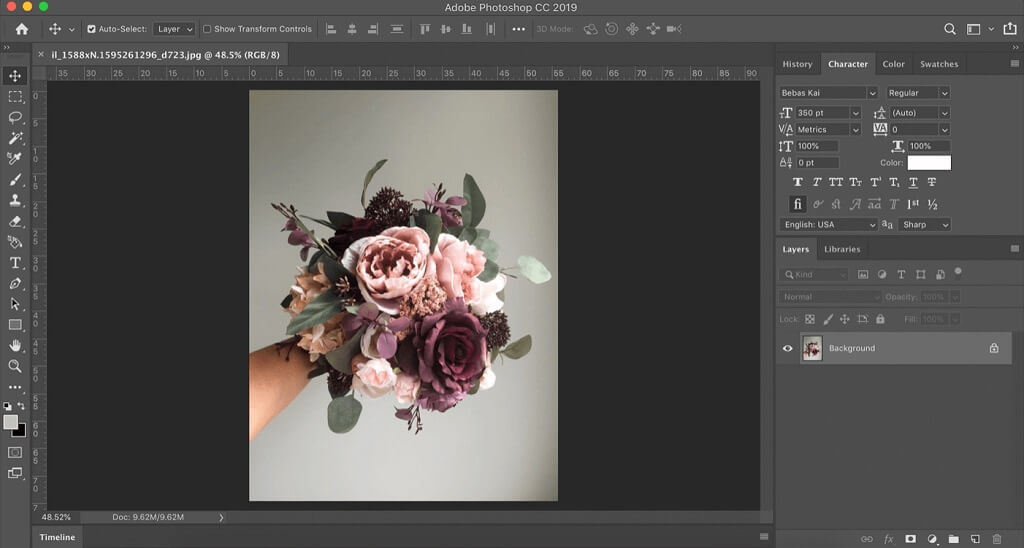Viewport: 1024px width, 548px height.
Task: Select the Move tool
Action: tap(14, 76)
